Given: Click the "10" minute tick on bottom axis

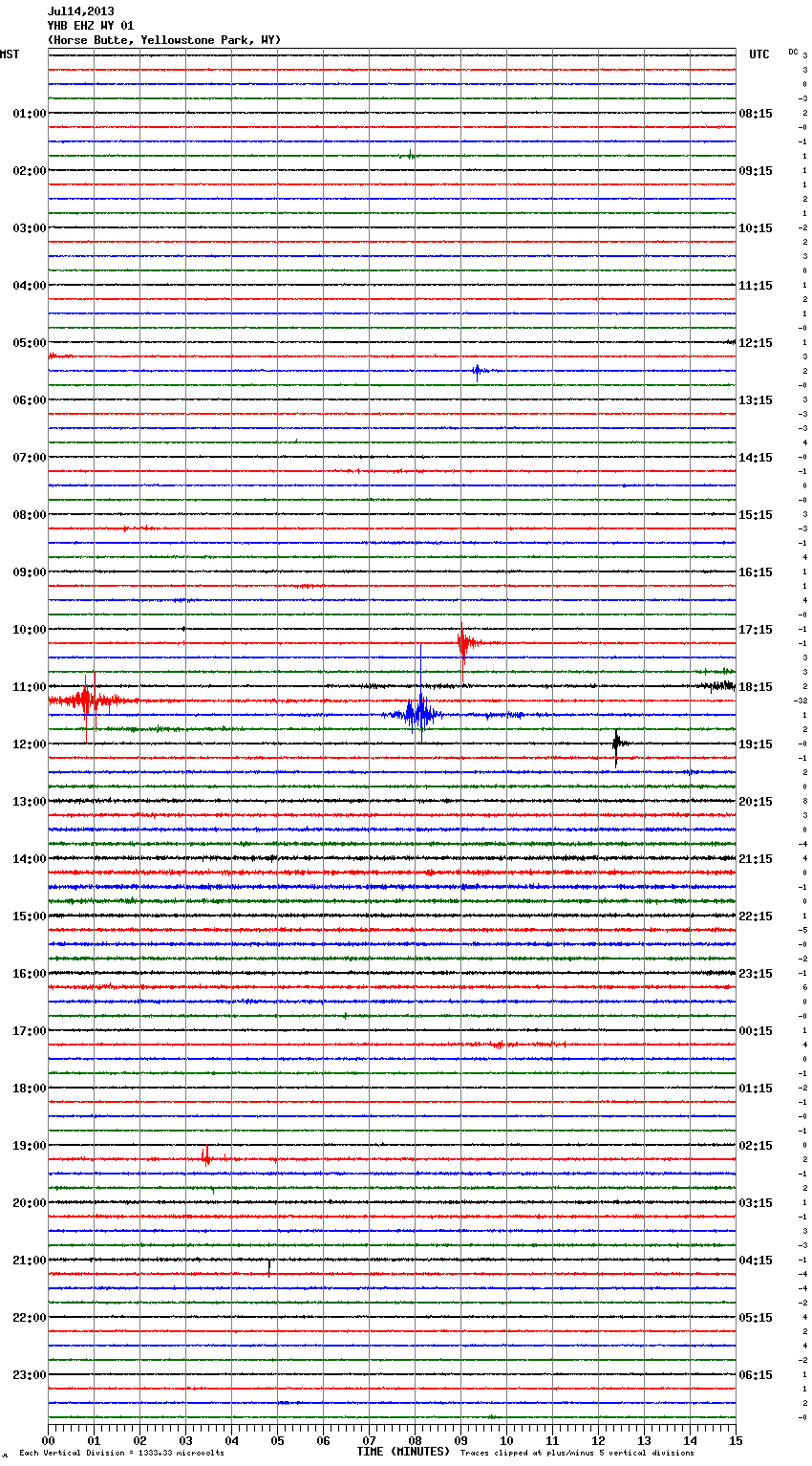Looking at the screenshot, I should coord(506,1440).
